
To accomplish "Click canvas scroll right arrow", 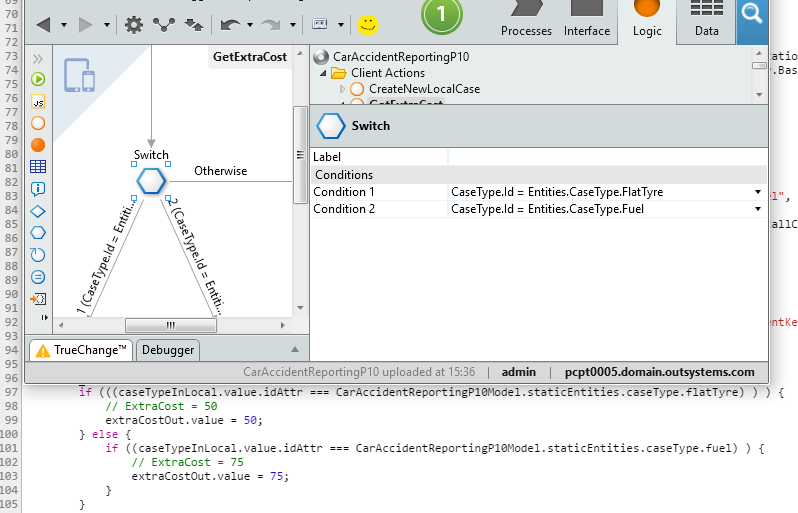I will pyautogui.click(x=283, y=325).
